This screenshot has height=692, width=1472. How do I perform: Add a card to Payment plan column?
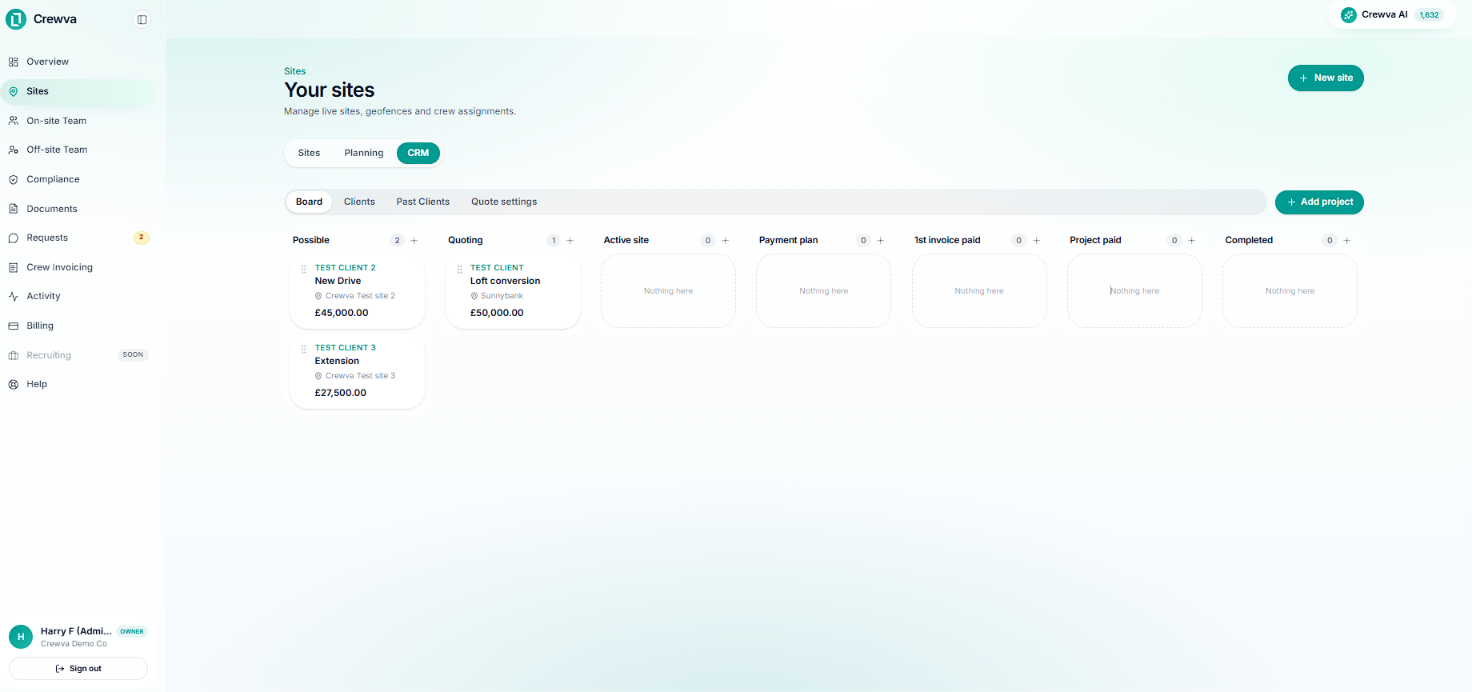coord(881,241)
